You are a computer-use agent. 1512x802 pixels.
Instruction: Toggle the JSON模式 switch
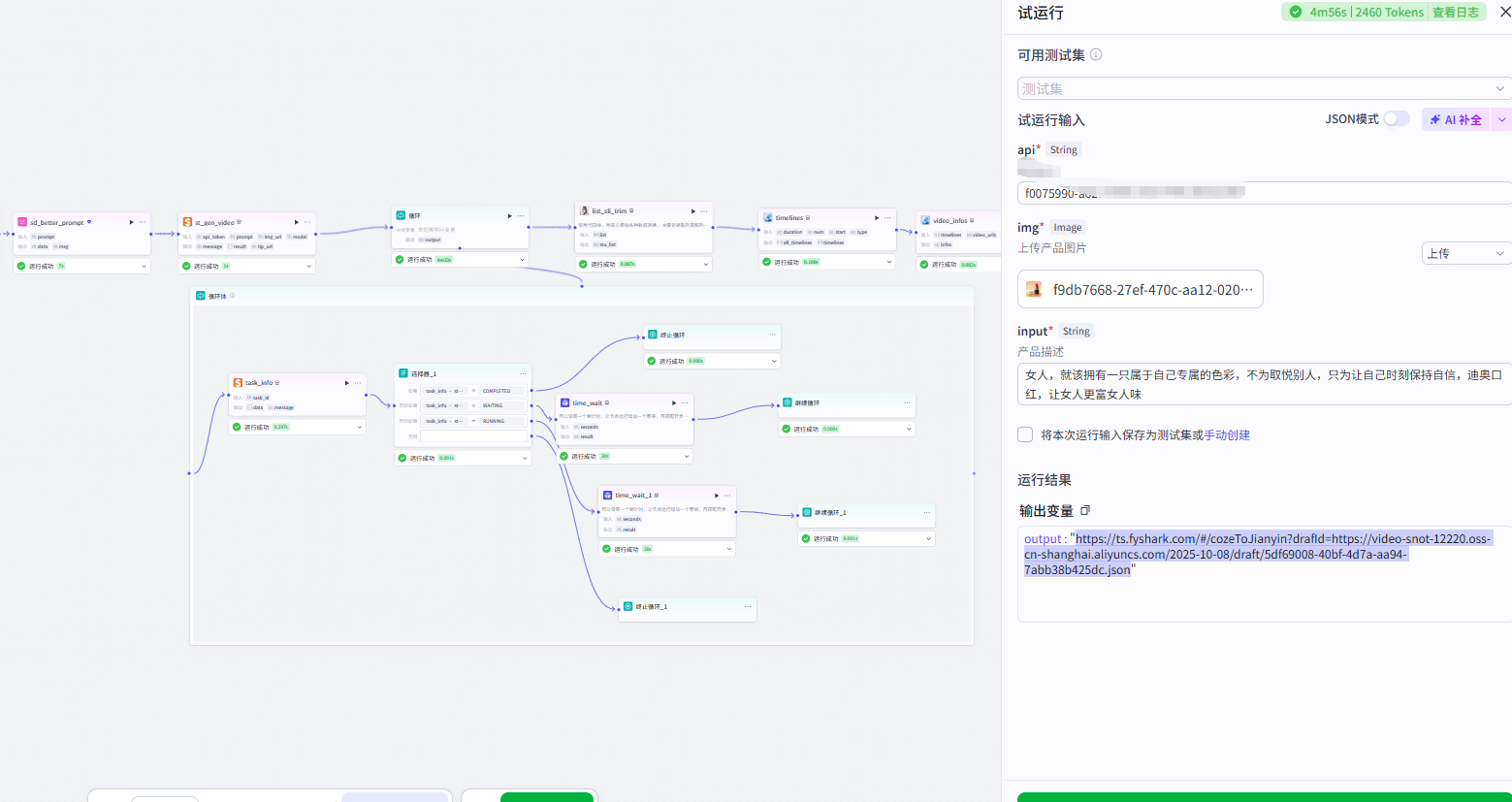[1397, 118]
